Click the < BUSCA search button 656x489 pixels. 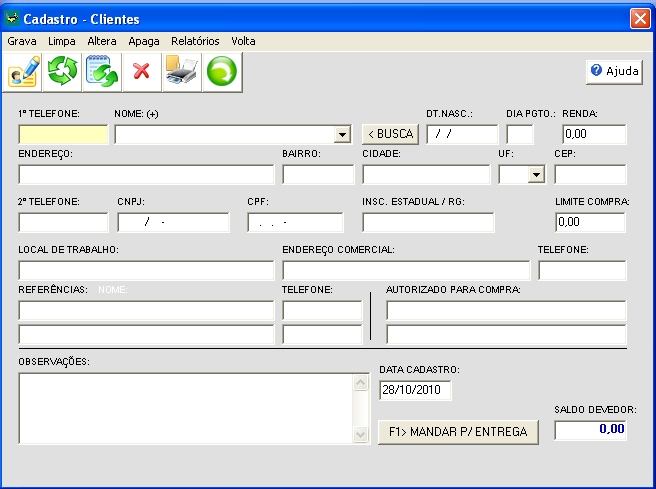(x=389, y=134)
